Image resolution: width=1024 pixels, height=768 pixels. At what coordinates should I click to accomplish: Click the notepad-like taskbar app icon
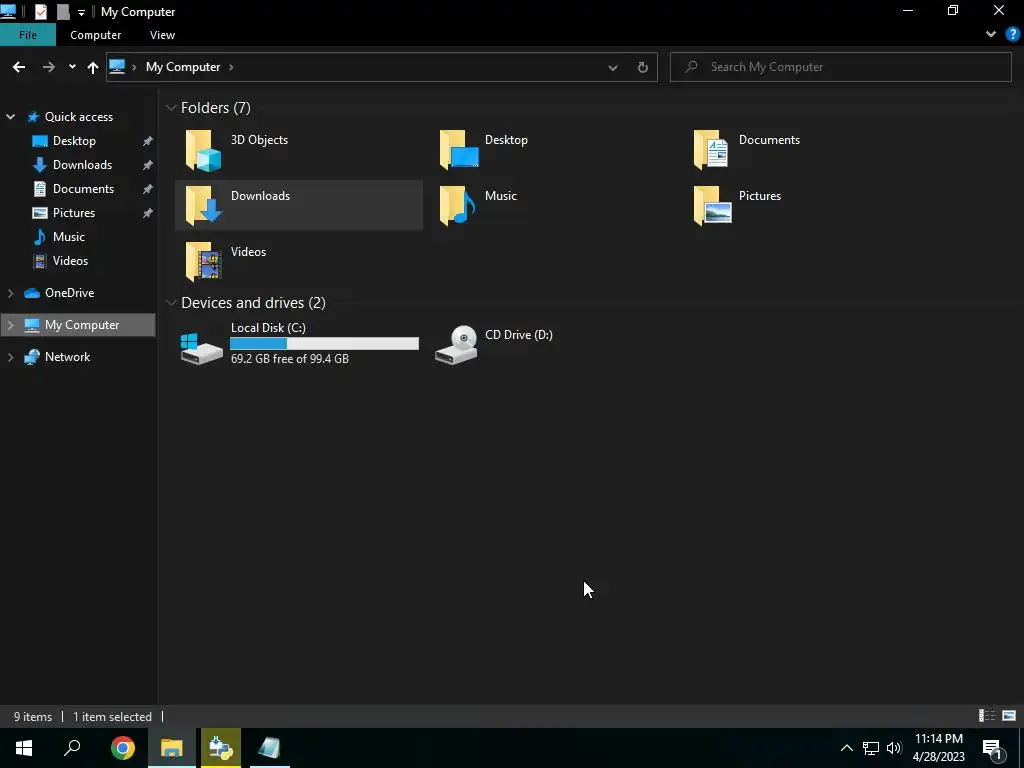tap(270, 748)
